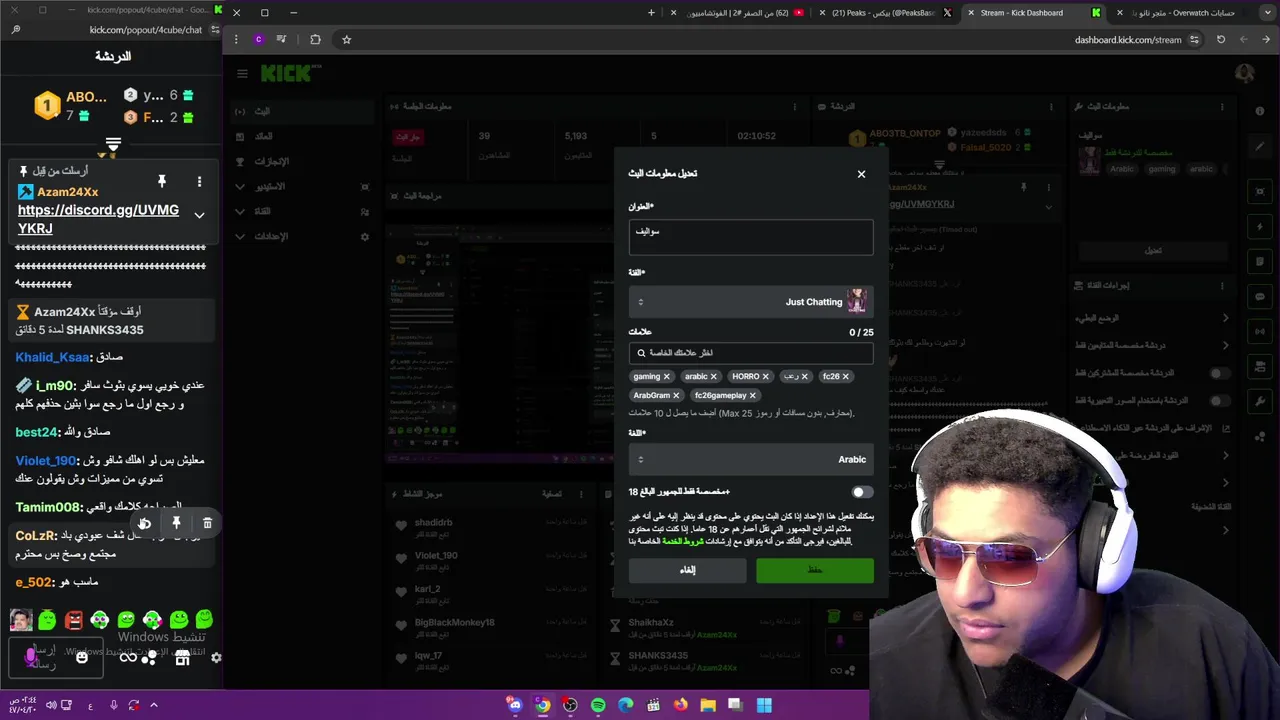Show hidden system tray icons
Screen dimensions: 1280x720
click(154, 705)
